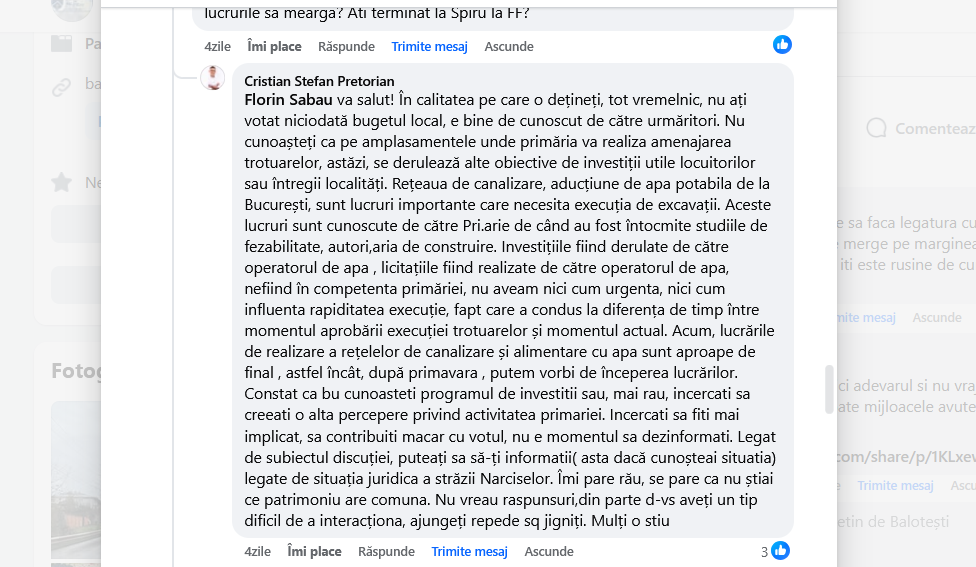Click Trimite mesaj under Cristian's long comment

click(x=469, y=551)
